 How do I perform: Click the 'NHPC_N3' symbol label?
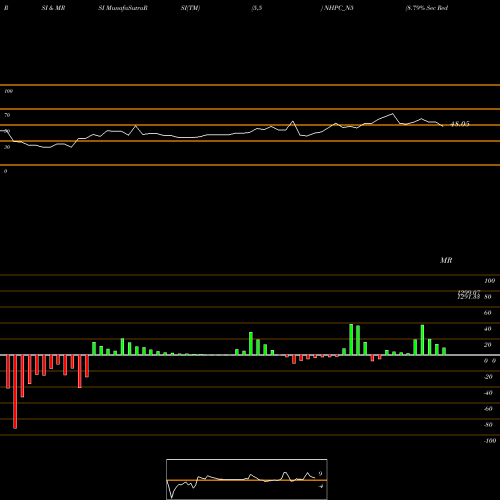pyautogui.click(x=338, y=8)
